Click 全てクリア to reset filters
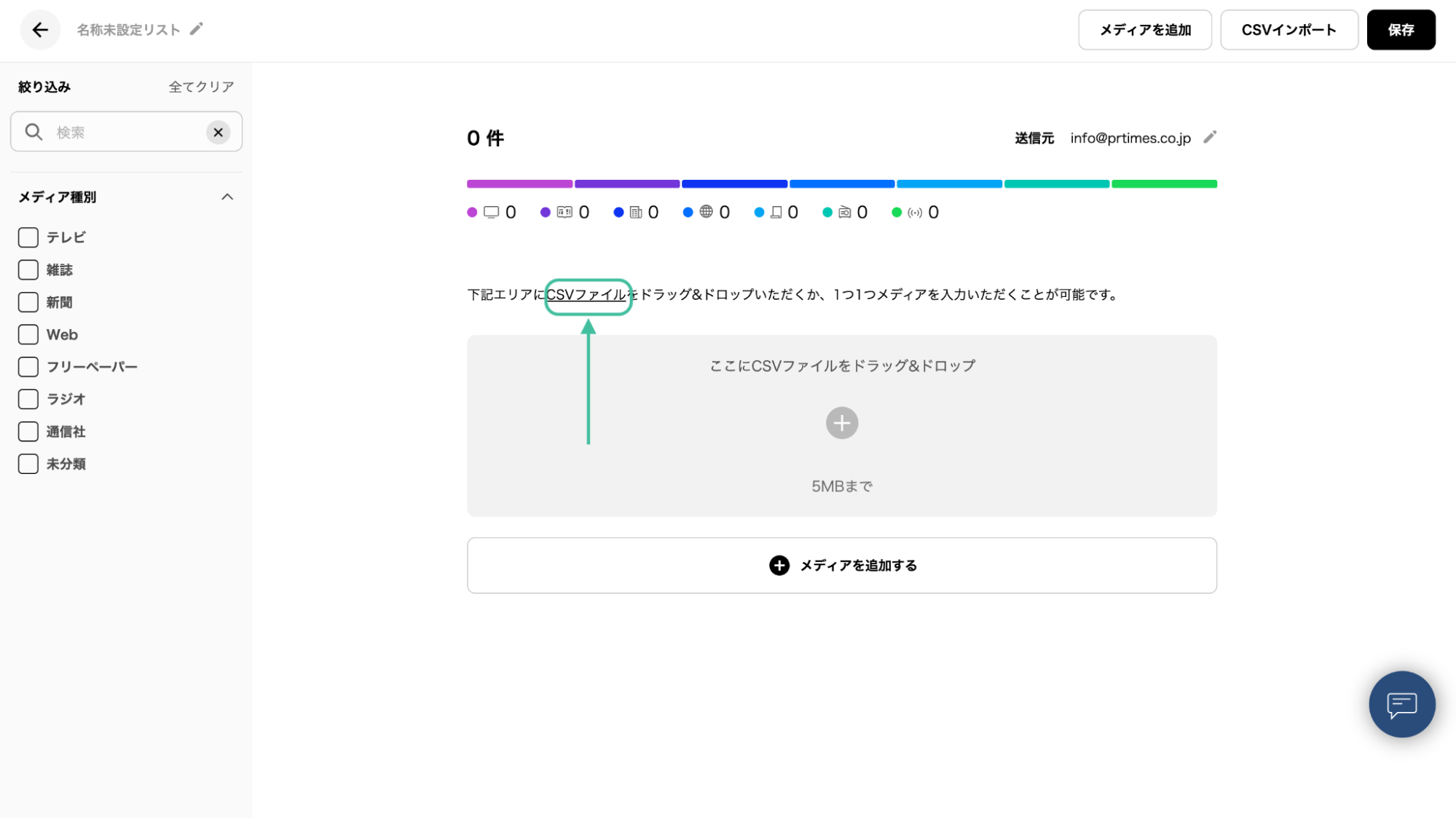1456x819 pixels. [x=201, y=87]
